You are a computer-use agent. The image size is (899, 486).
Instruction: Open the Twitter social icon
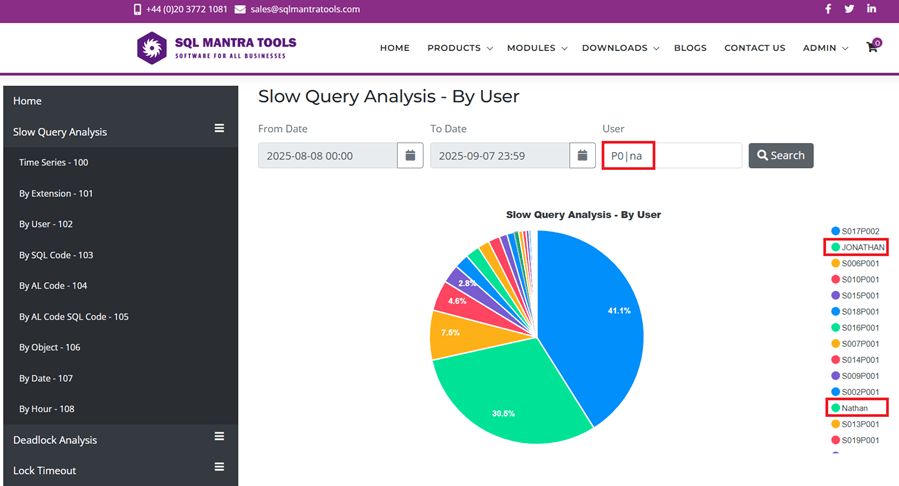pyautogui.click(x=849, y=9)
